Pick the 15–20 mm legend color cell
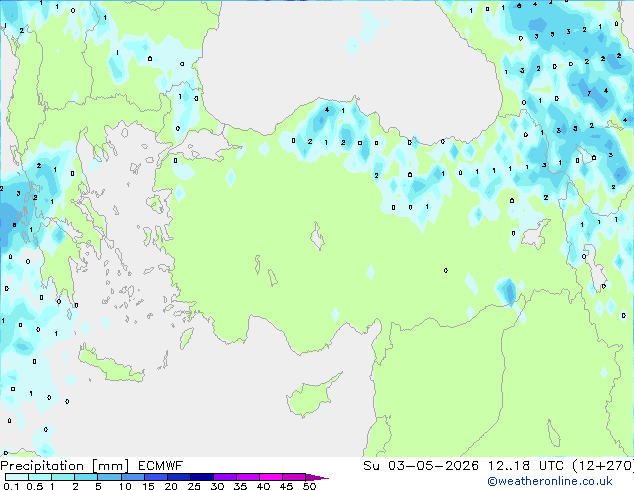The width and height of the screenshot is (634, 490). pyautogui.click(x=155, y=477)
